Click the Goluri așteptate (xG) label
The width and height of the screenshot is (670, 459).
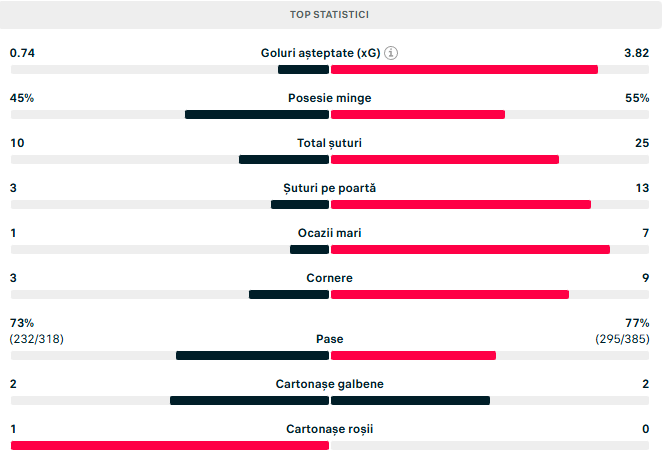[320, 53]
